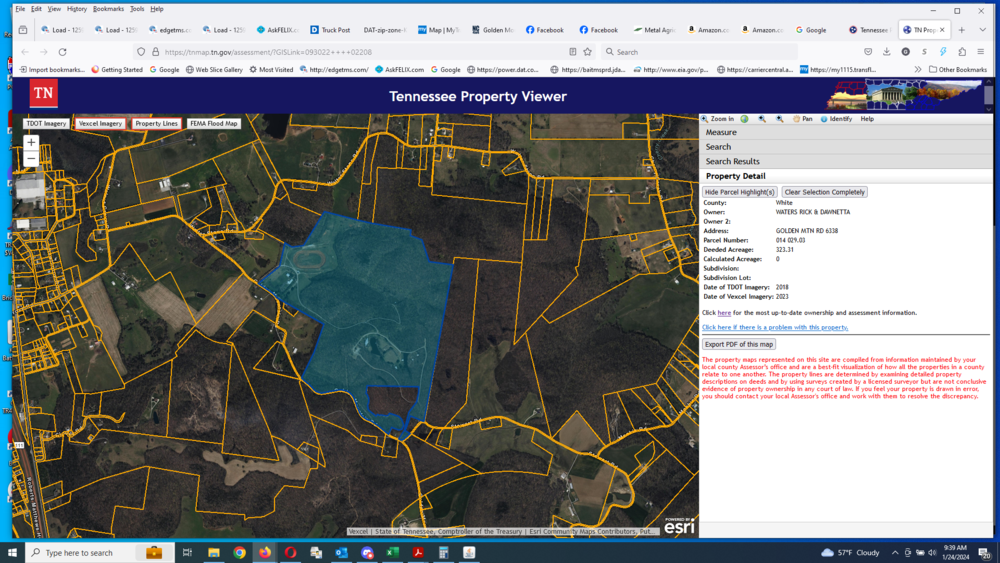Expand the Search Results section
The width and height of the screenshot is (1000, 563).
point(732,161)
